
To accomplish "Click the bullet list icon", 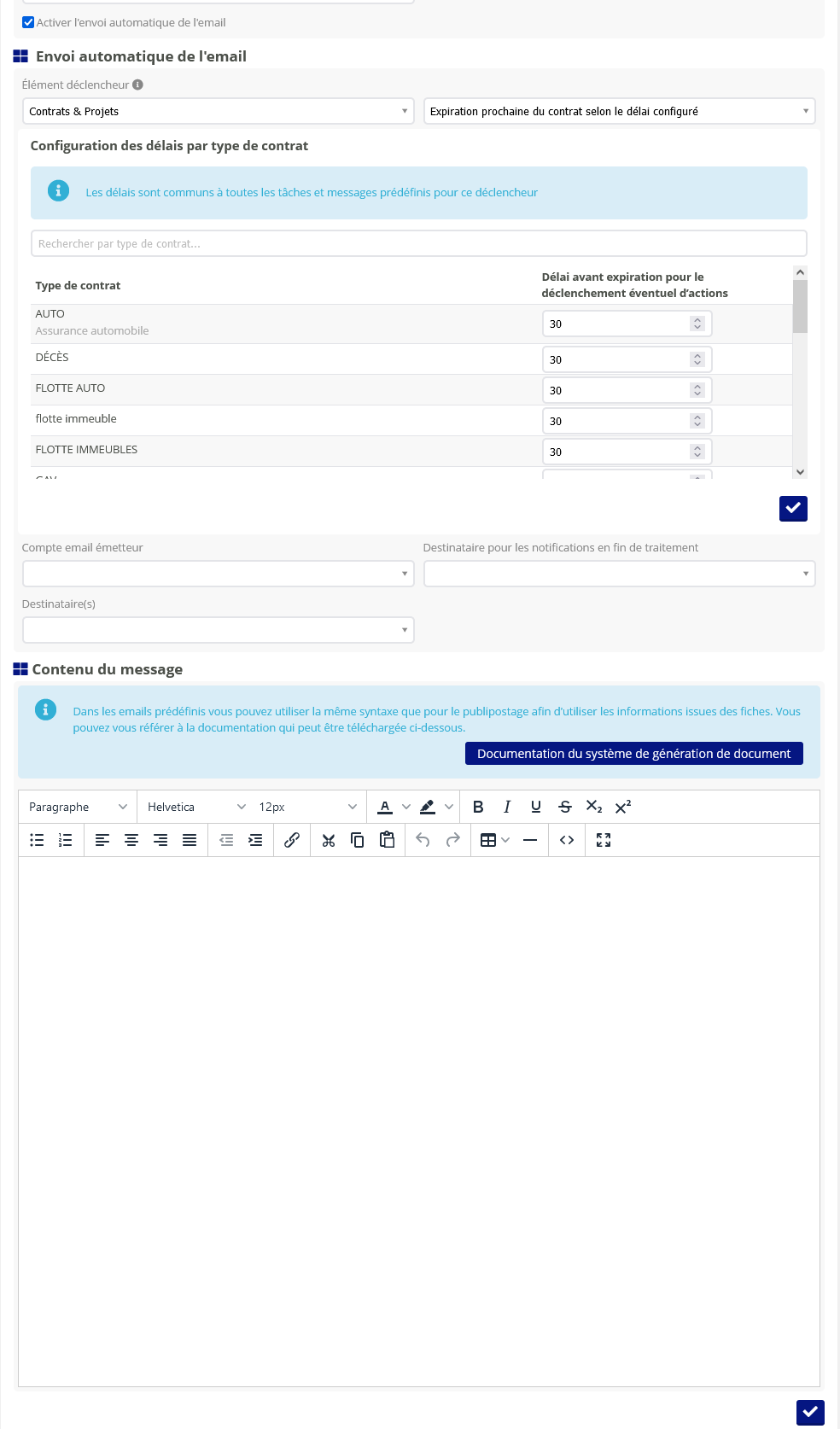I will click(37, 840).
